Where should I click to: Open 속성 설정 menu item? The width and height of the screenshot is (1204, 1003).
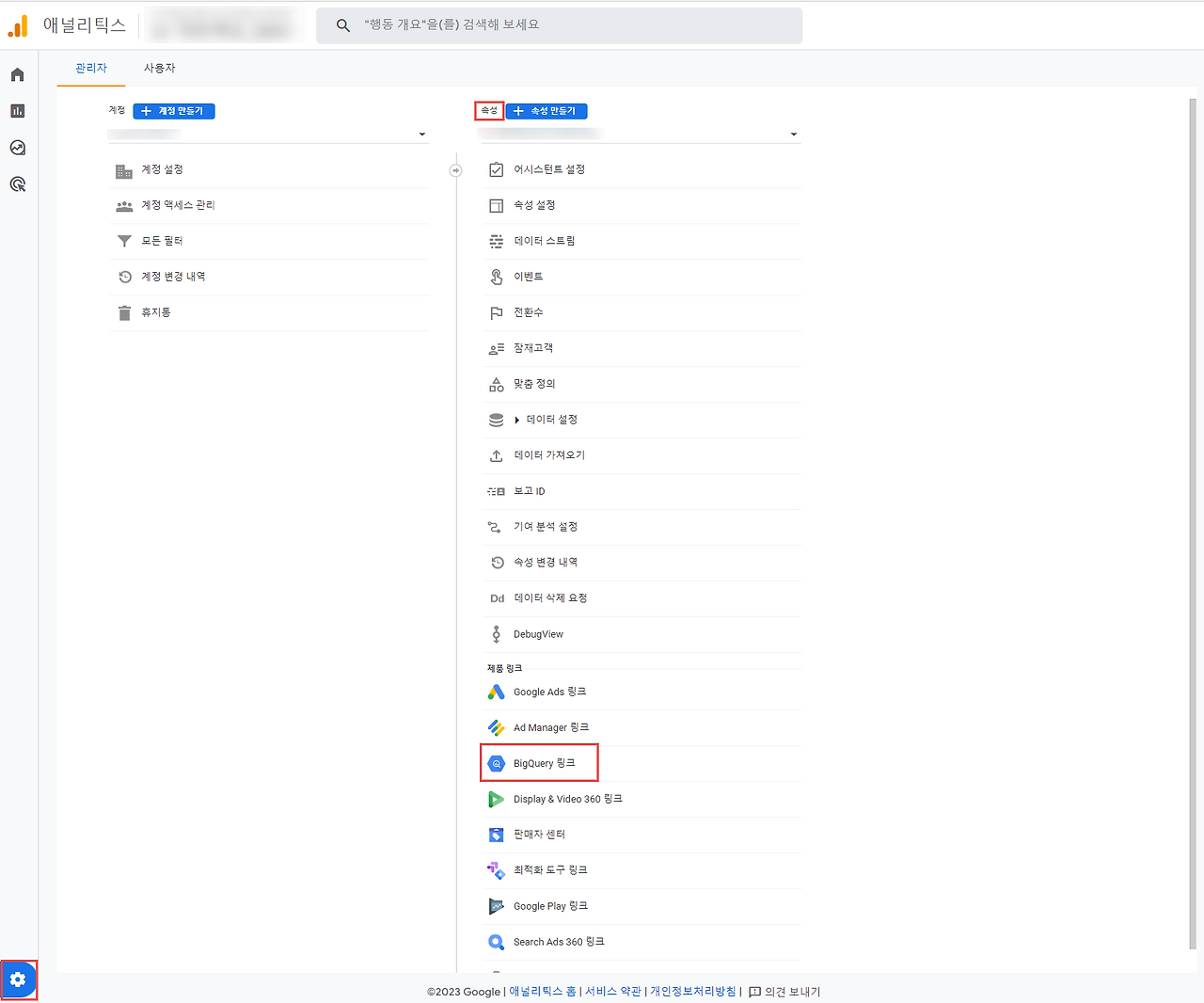pos(641,206)
